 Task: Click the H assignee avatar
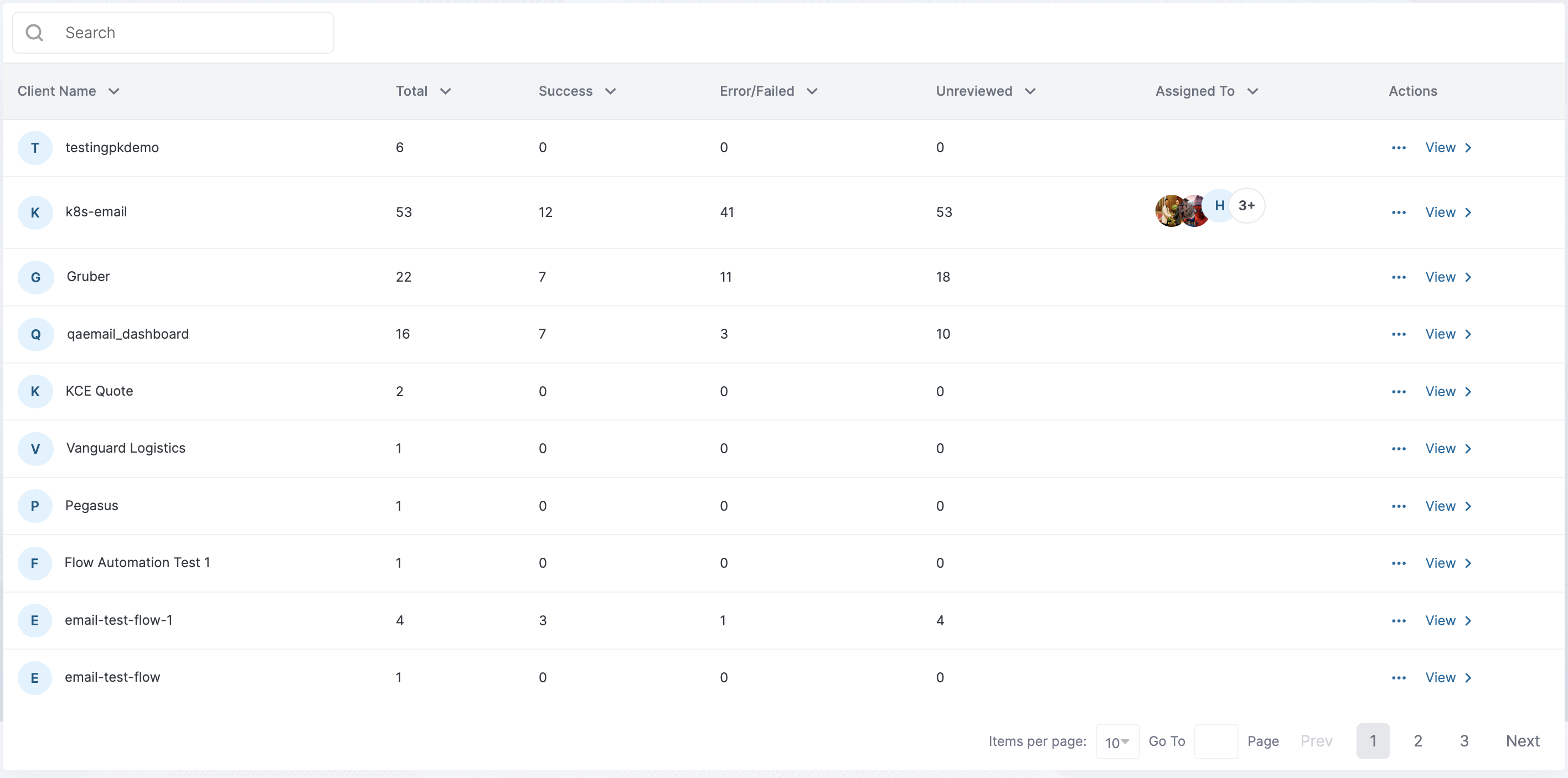click(1219, 206)
